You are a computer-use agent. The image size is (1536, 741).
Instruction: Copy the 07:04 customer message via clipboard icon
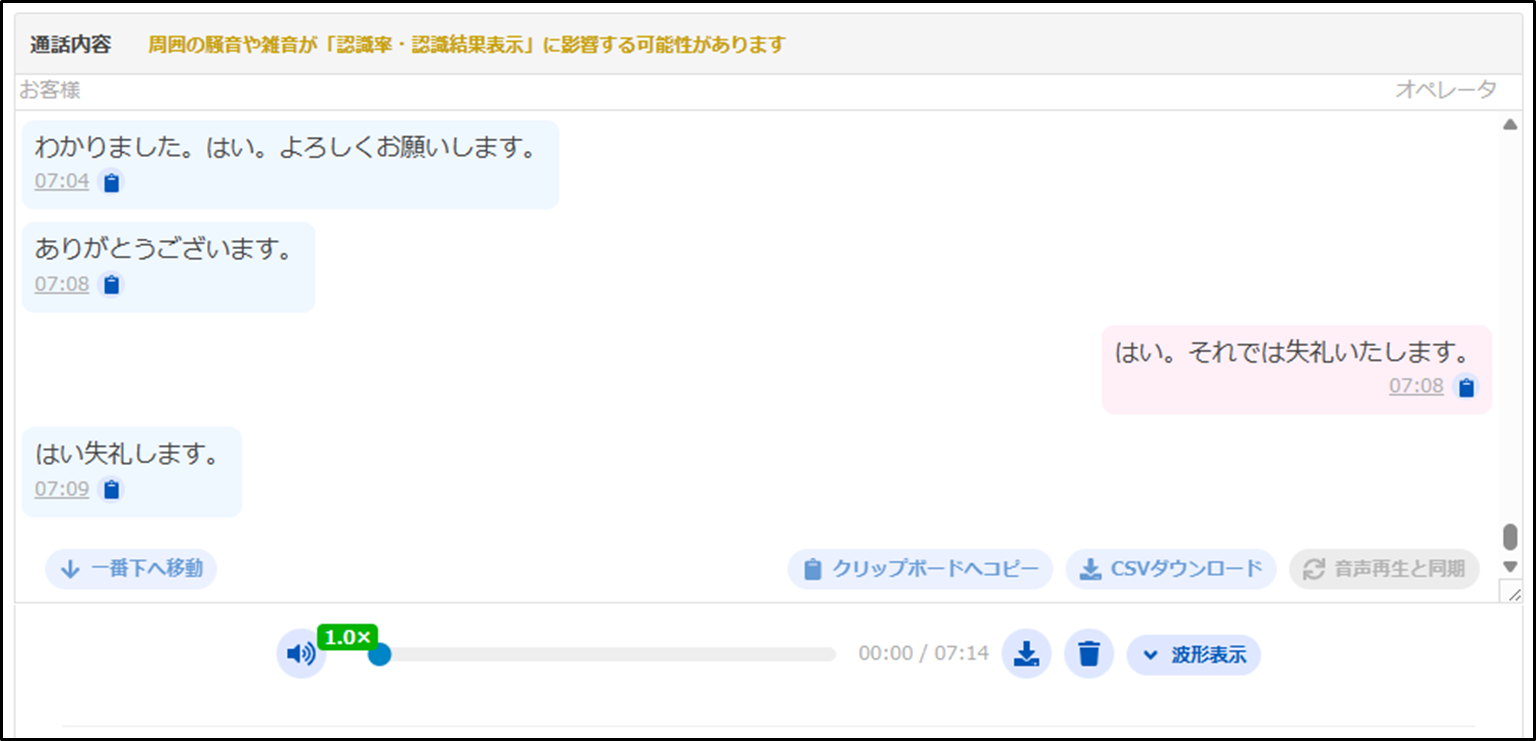[112, 183]
